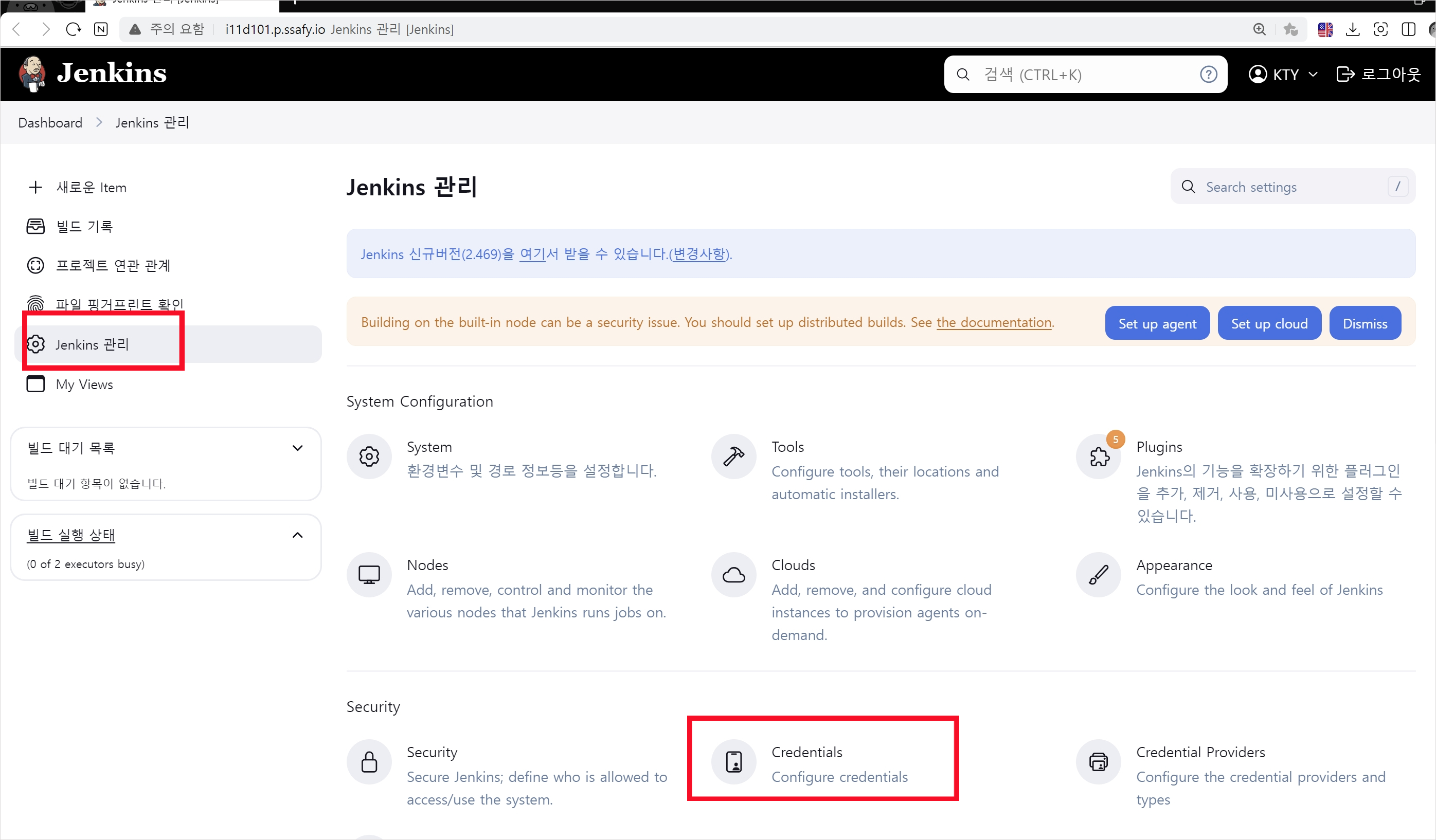Collapse the build executor status panel
The height and width of the screenshot is (840, 1436).
point(297,535)
